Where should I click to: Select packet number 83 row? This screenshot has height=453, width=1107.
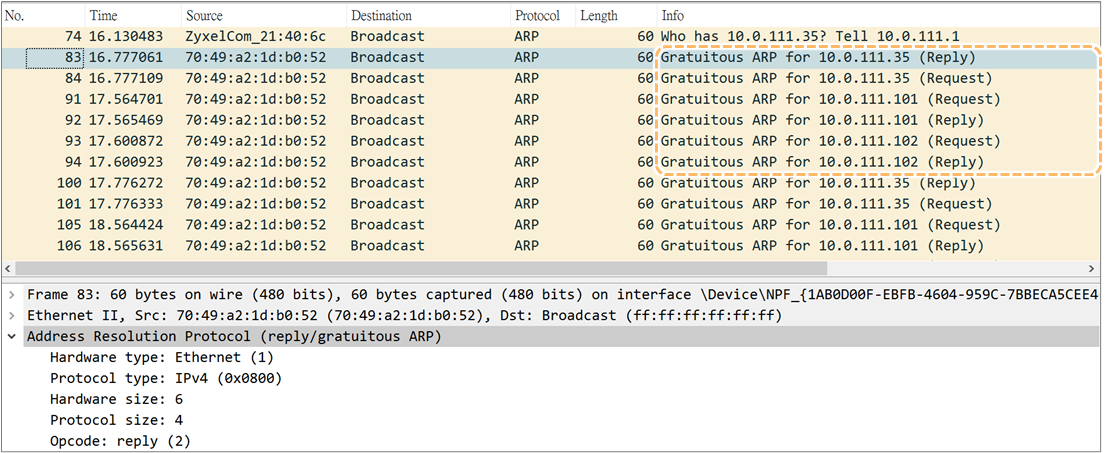[551, 57]
